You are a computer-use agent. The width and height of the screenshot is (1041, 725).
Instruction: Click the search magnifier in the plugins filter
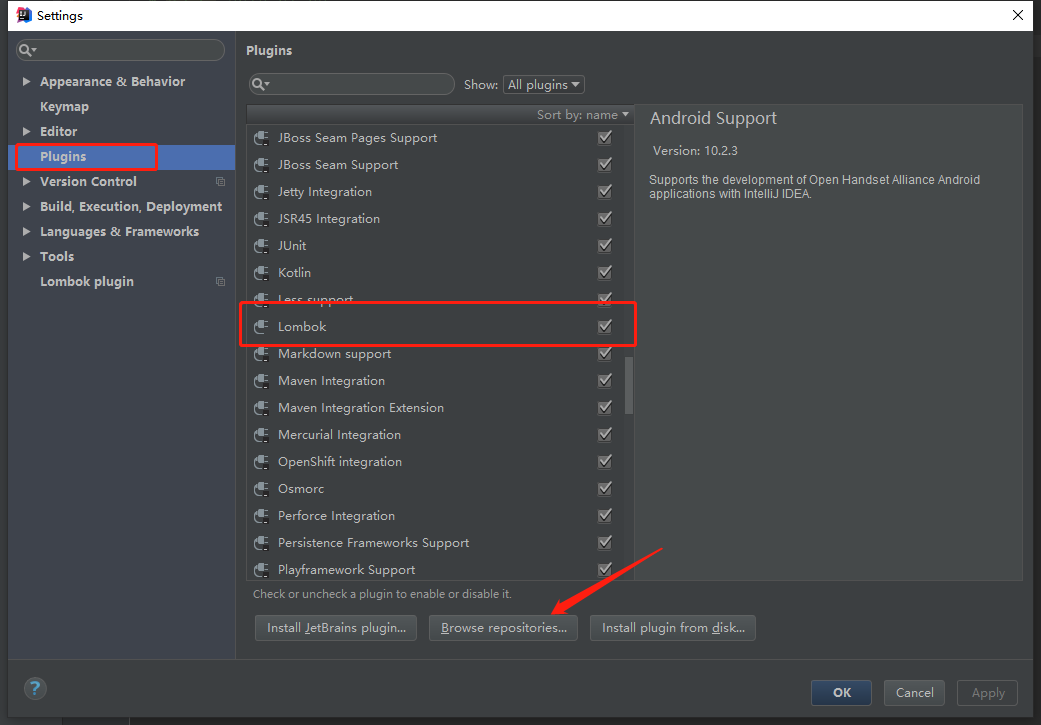click(x=260, y=84)
